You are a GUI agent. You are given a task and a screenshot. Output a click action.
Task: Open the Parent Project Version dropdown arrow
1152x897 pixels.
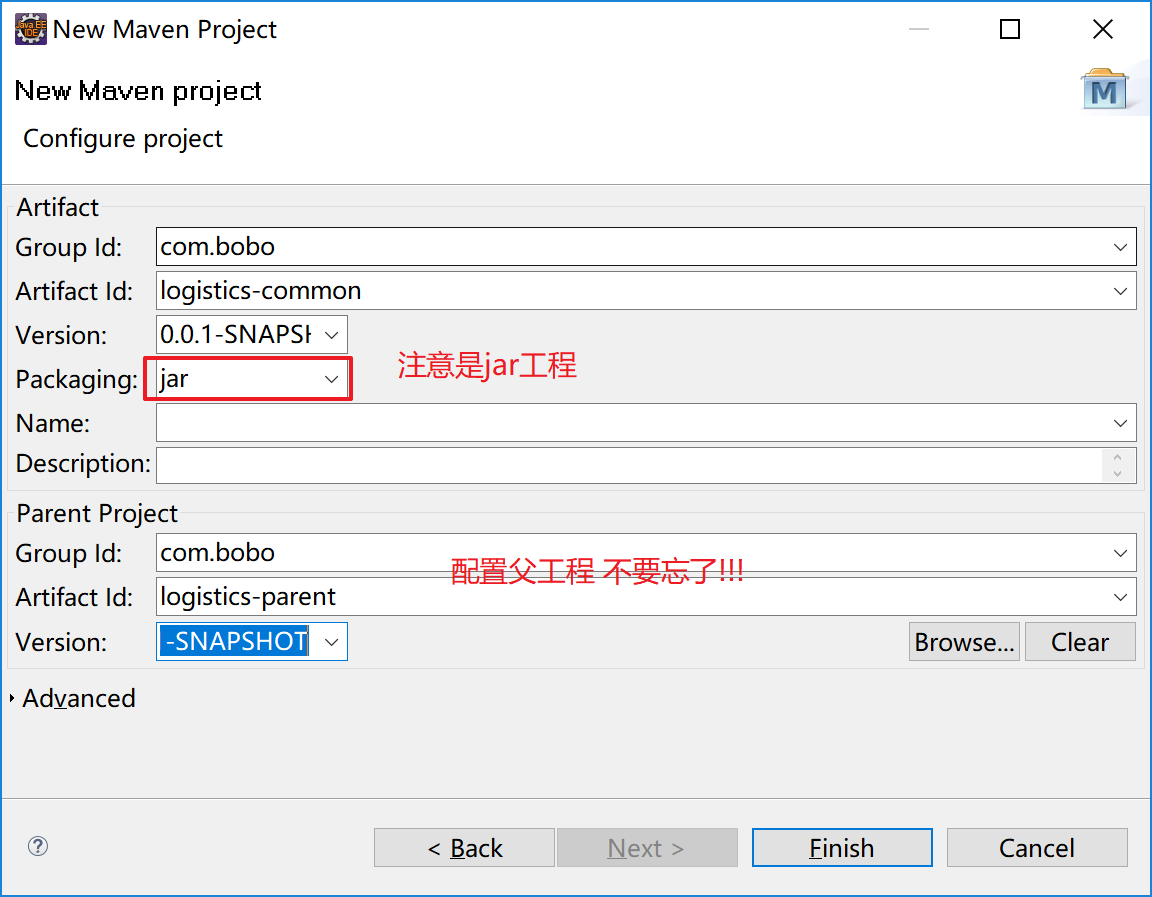[x=331, y=642]
